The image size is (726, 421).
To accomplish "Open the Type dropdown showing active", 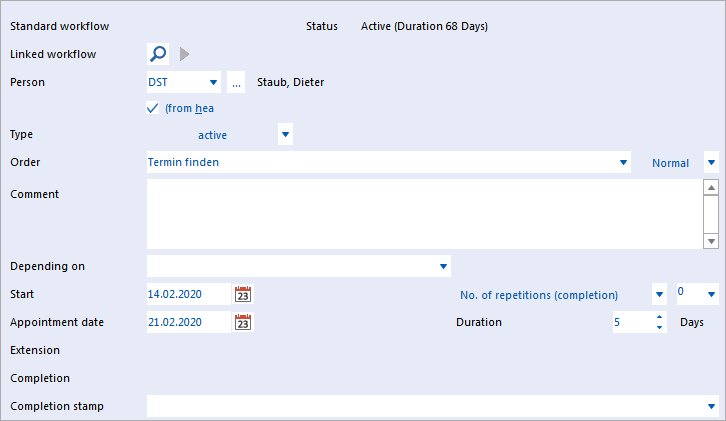I will pyautogui.click(x=285, y=134).
